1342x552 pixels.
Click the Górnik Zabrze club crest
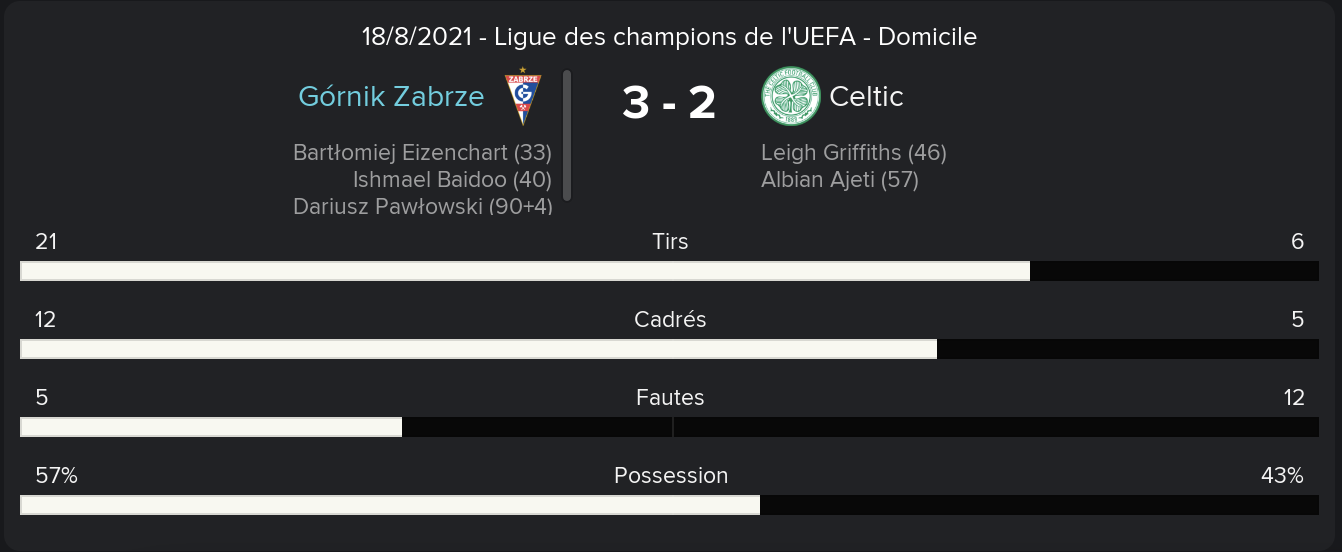point(523,97)
